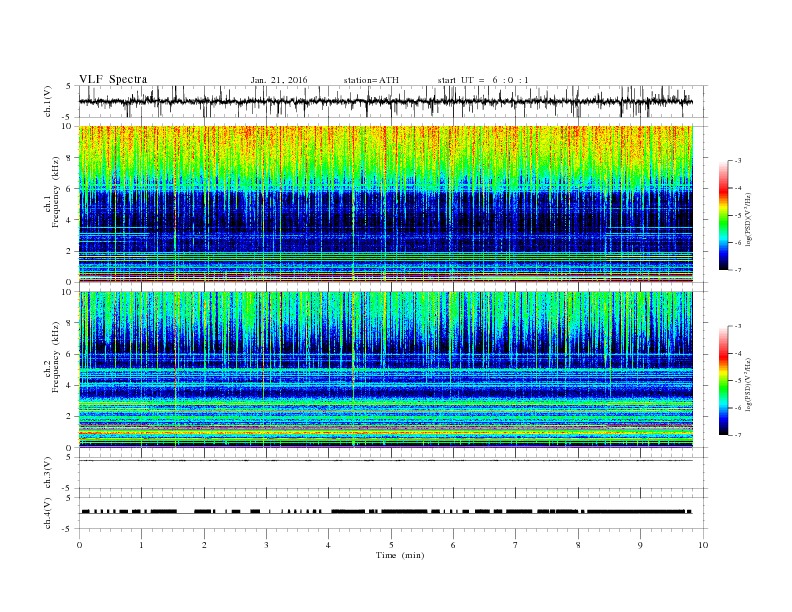Click the "8" kHz tick of ch.2 frequency axis

70,323
